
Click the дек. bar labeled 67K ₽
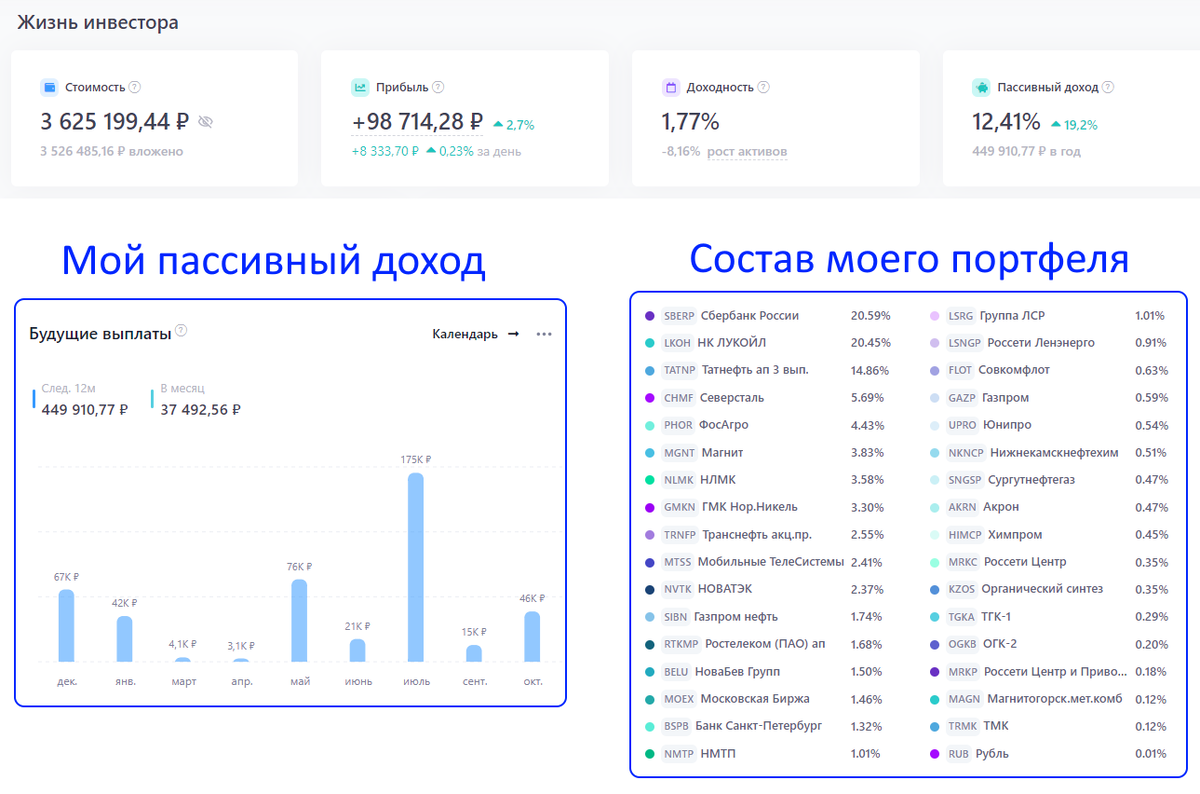coord(66,625)
